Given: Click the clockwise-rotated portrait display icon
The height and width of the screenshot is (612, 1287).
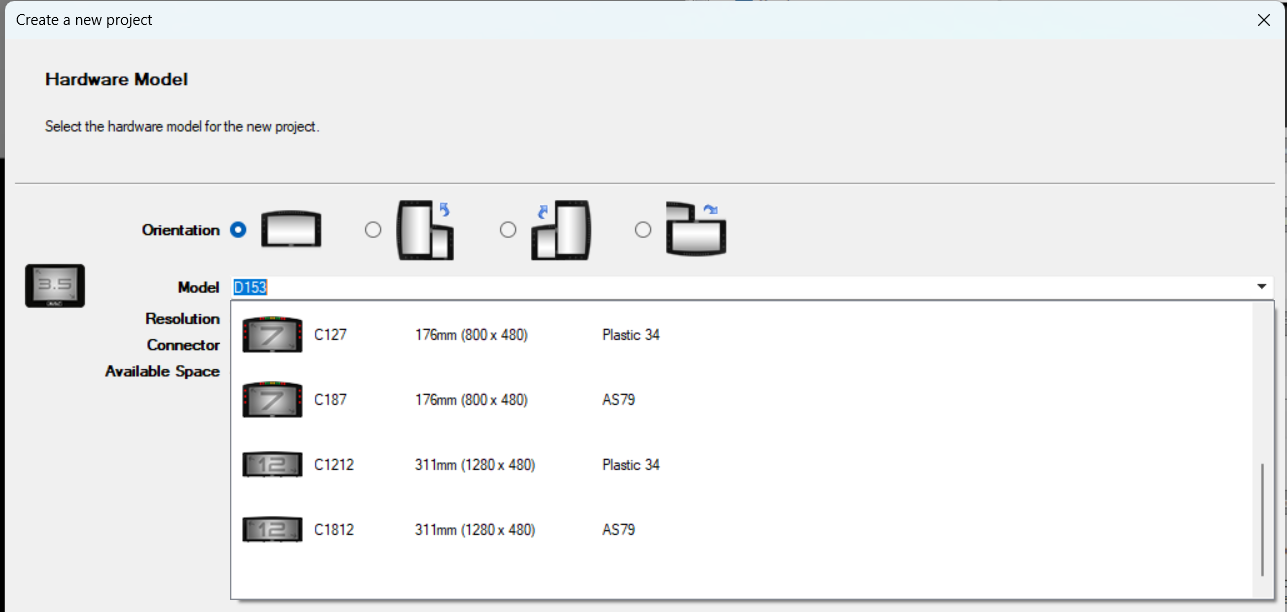Looking at the screenshot, I should tap(426, 229).
